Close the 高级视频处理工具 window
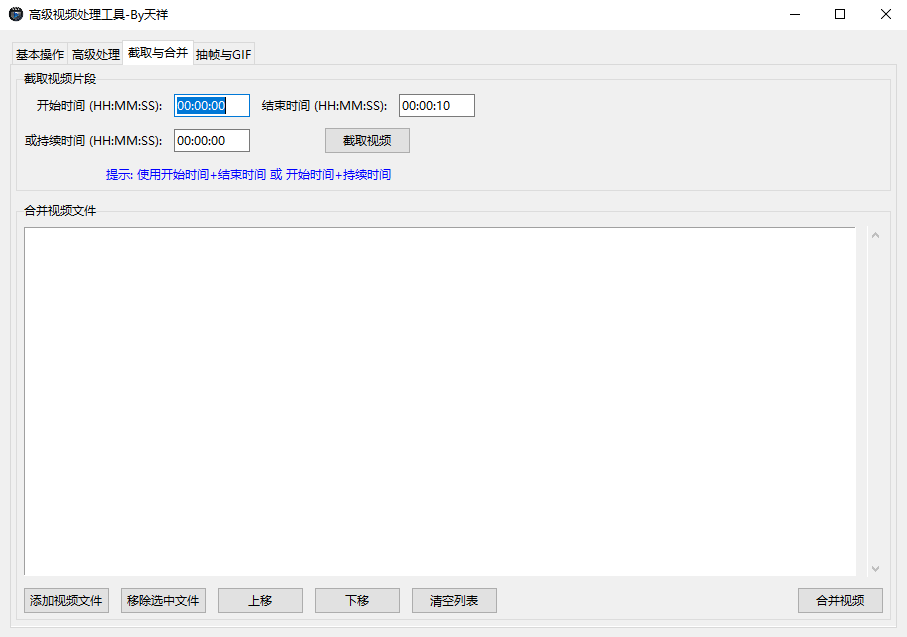This screenshot has height=637, width=907. pos(886,14)
